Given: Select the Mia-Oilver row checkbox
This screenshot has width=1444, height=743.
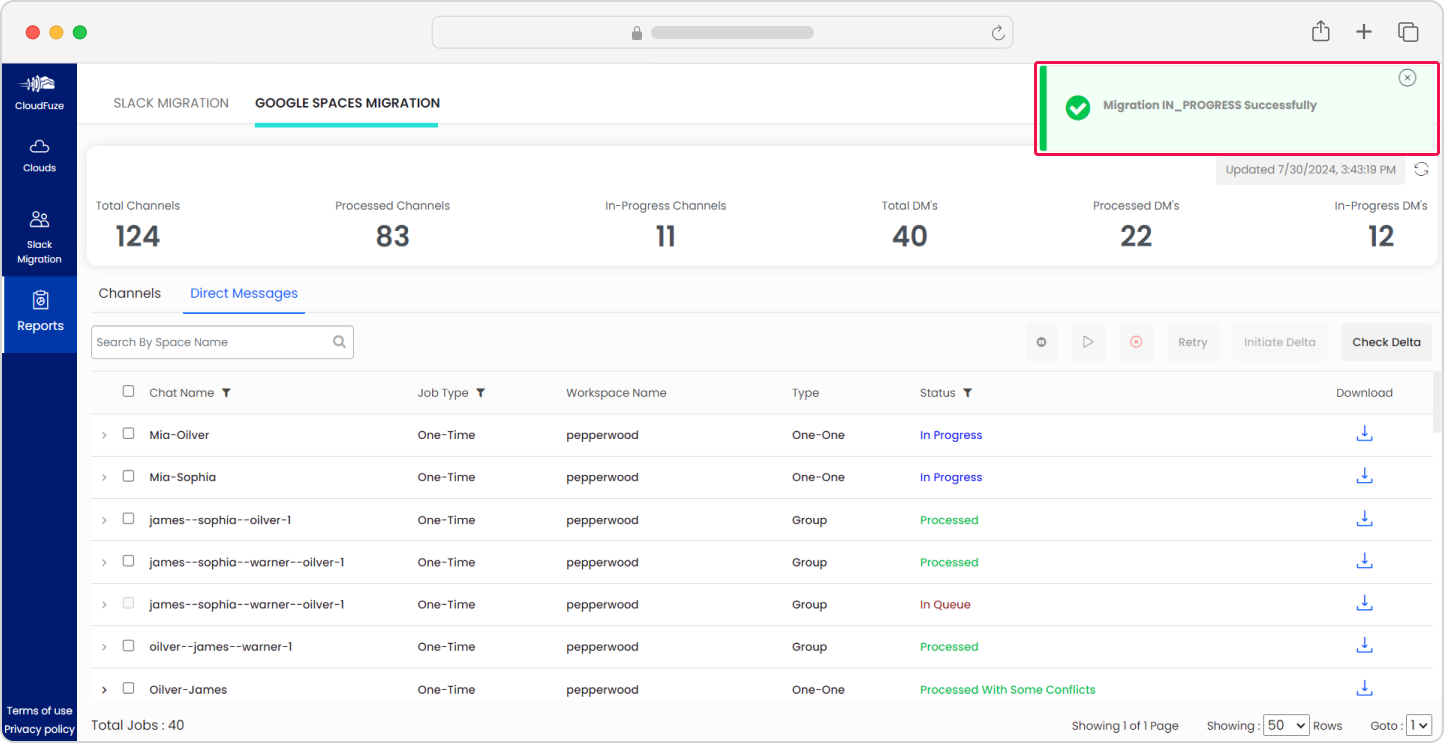Looking at the screenshot, I should pyautogui.click(x=128, y=434).
